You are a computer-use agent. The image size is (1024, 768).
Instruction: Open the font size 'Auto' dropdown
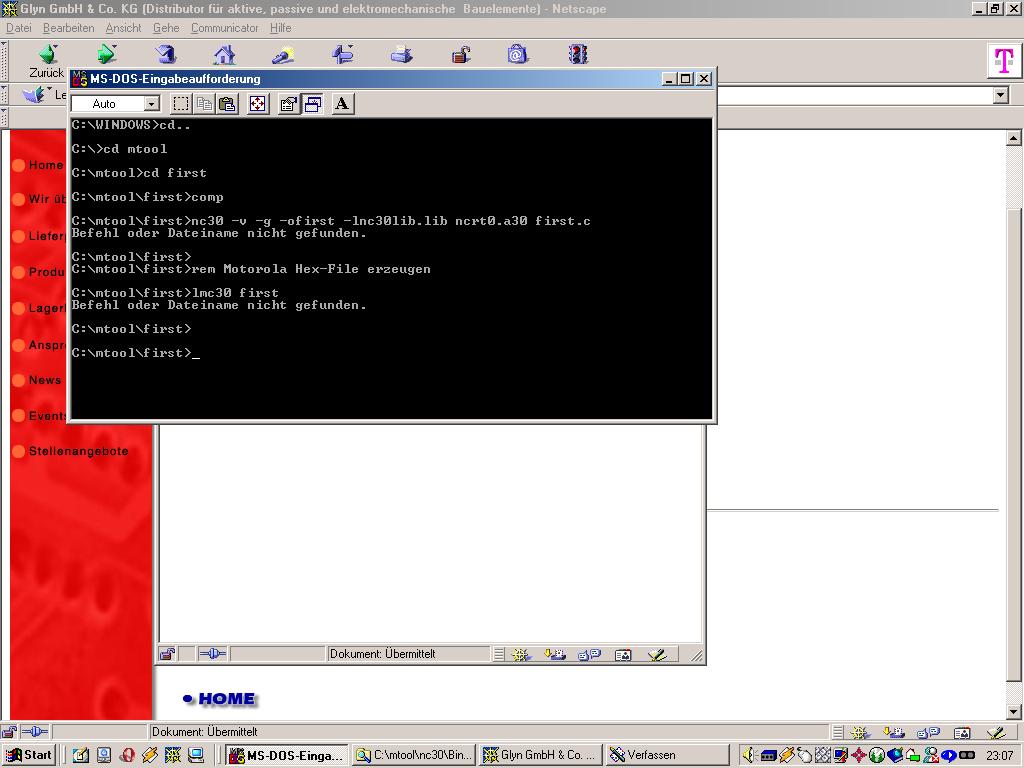point(152,104)
